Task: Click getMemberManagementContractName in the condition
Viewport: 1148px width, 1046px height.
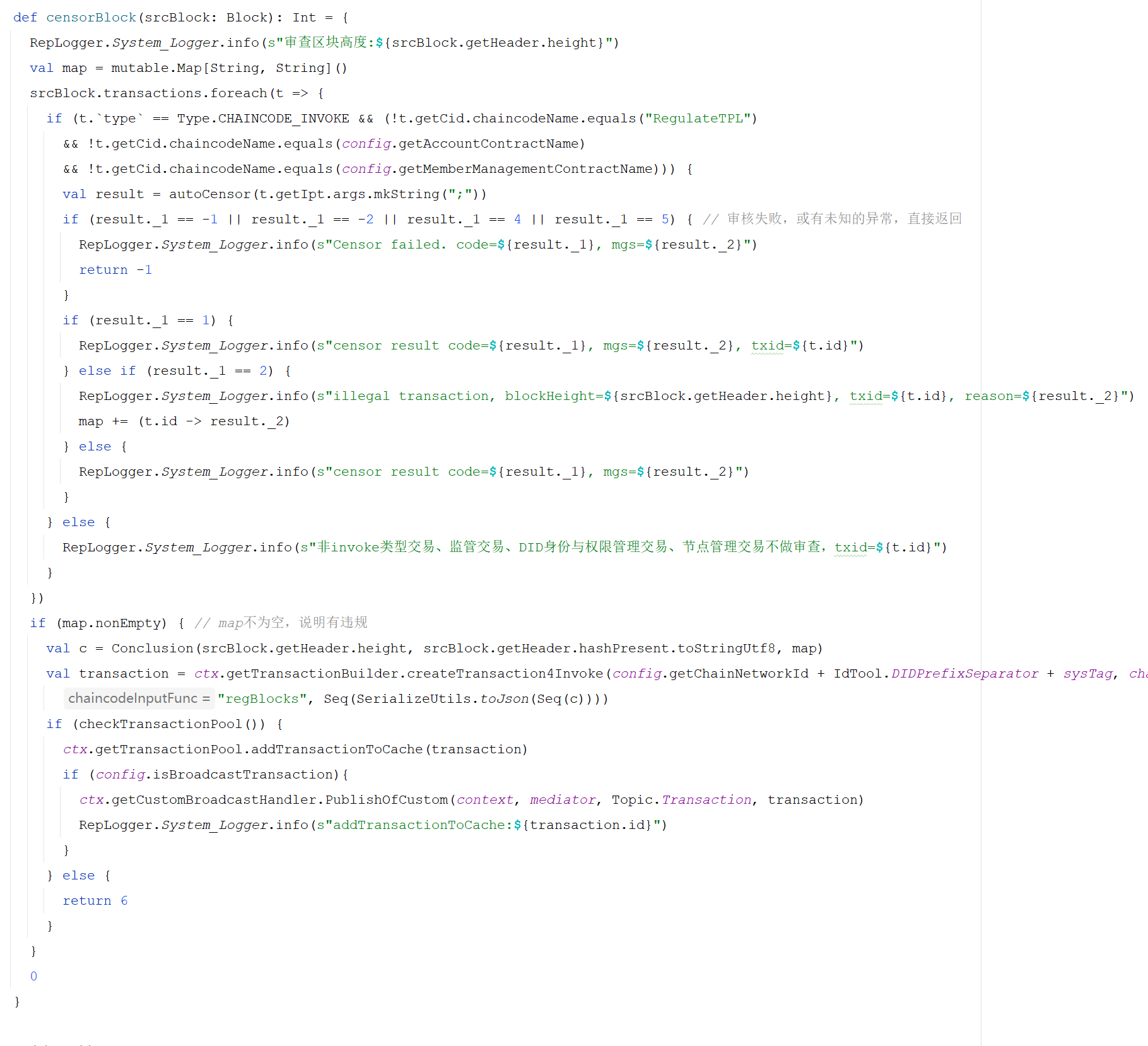Action: click(x=525, y=169)
